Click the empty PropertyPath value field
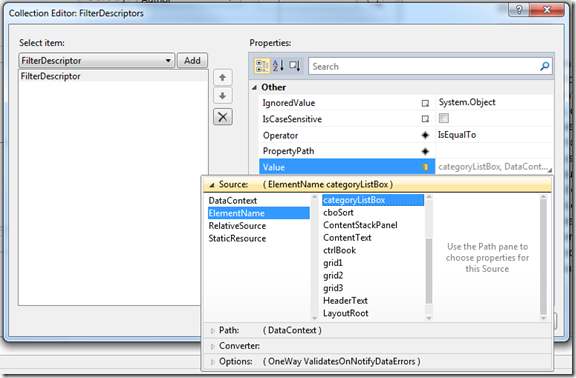Screen dimensions: 576x378 pyautogui.click(x=494, y=151)
